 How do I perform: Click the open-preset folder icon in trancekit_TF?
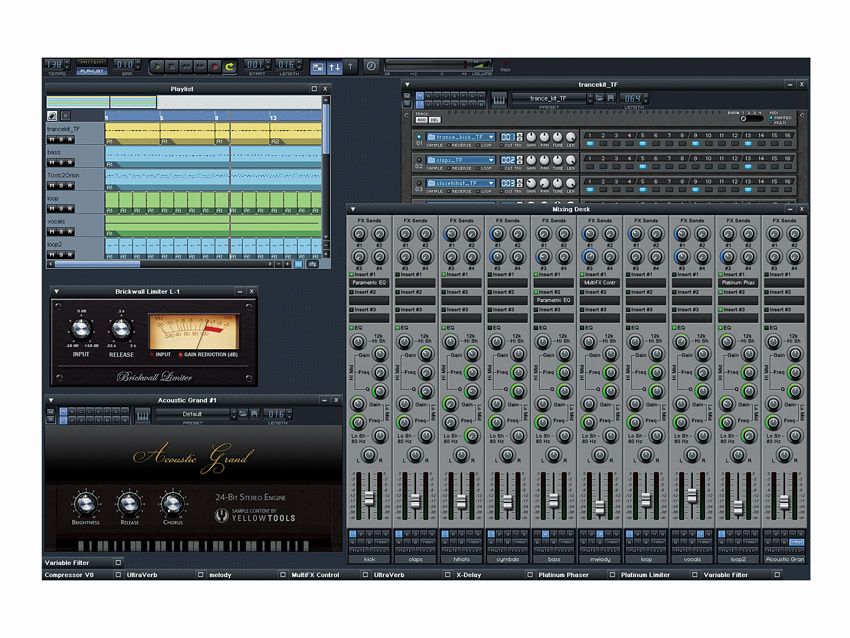[600, 98]
